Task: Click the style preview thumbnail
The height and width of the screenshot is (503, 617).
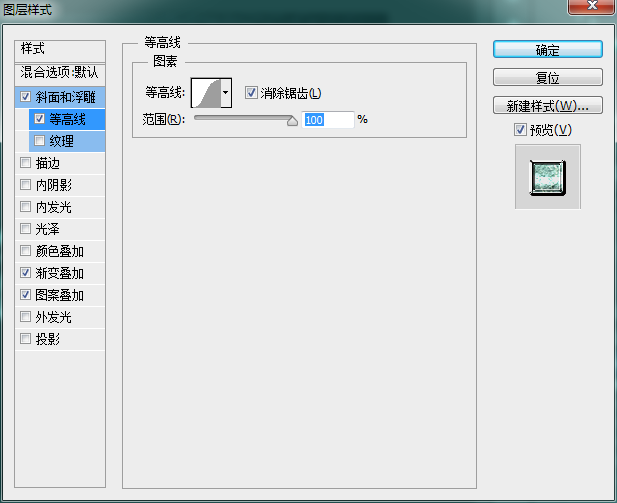Action: tap(547, 177)
